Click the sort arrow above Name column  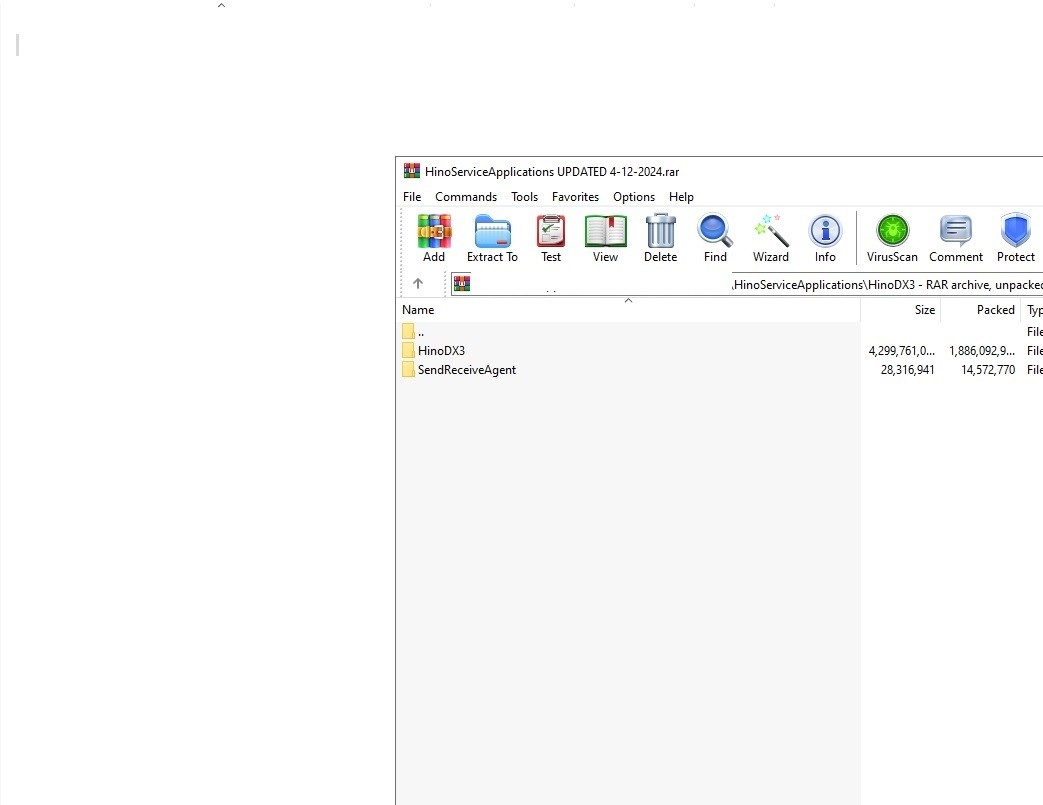pyautogui.click(x=628, y=301)
